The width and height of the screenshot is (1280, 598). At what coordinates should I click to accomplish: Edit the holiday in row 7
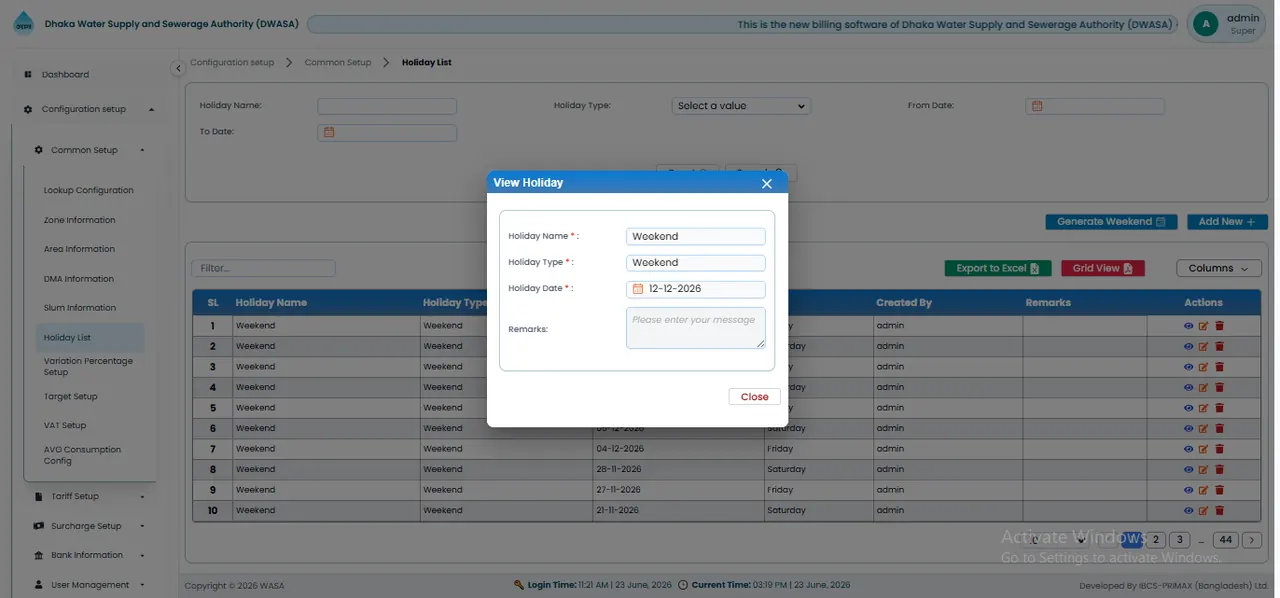1204,449
